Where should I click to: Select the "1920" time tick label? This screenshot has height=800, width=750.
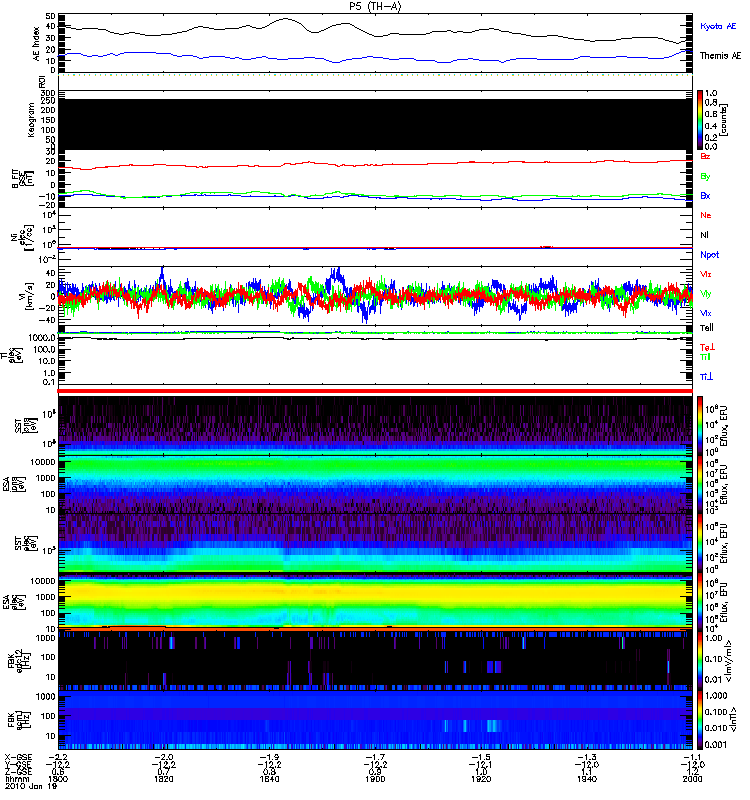click(482, 779)
